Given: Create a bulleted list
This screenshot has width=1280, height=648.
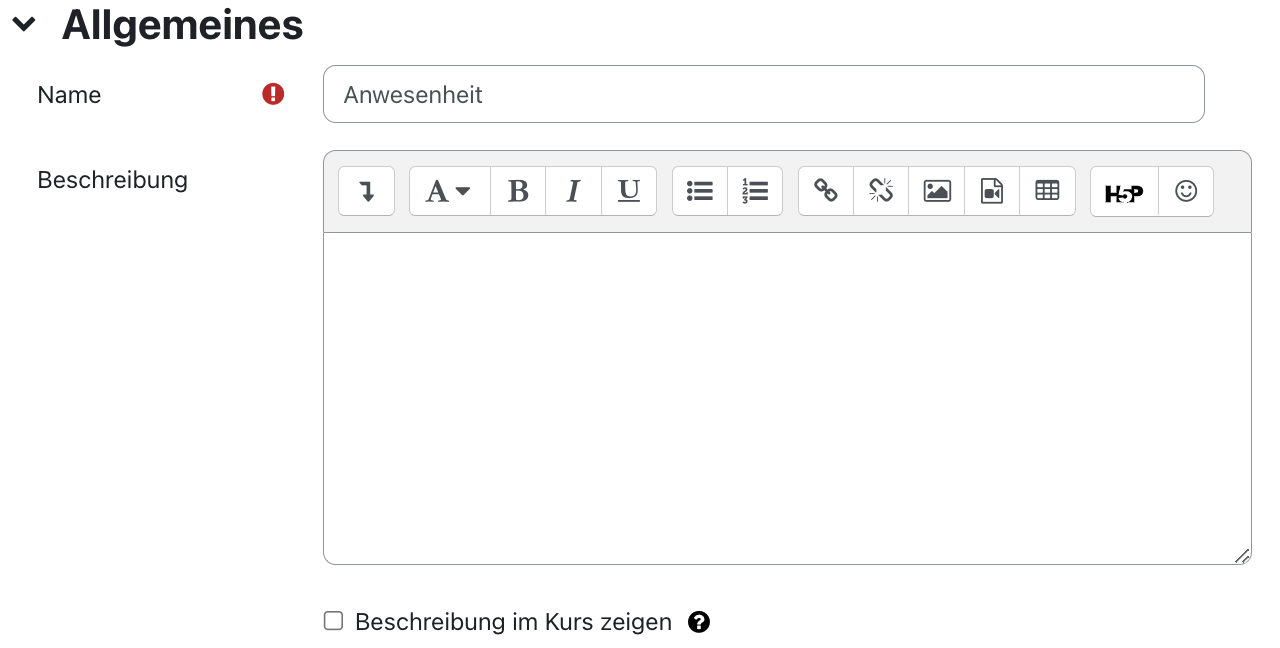Looking at the screenshot, I should click(699, 191).
